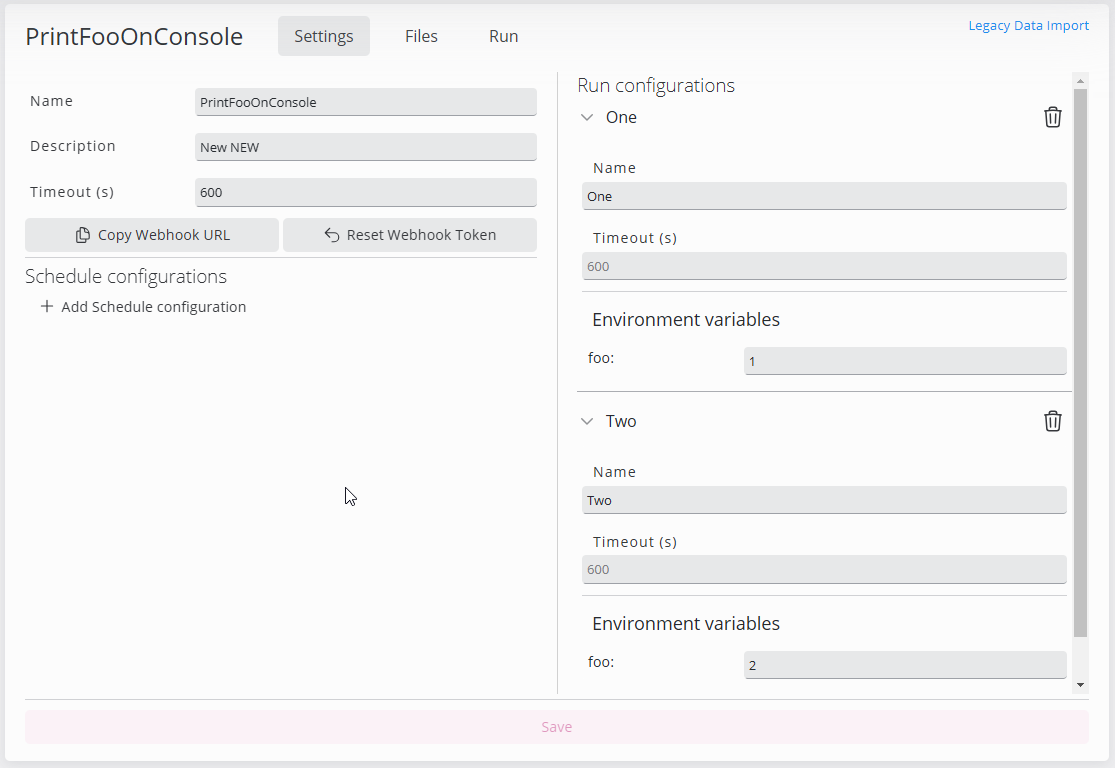The width and height of the screenshot is (1115, 768).
Task: Collapse the One run configuration
Action: click(587, 117)
